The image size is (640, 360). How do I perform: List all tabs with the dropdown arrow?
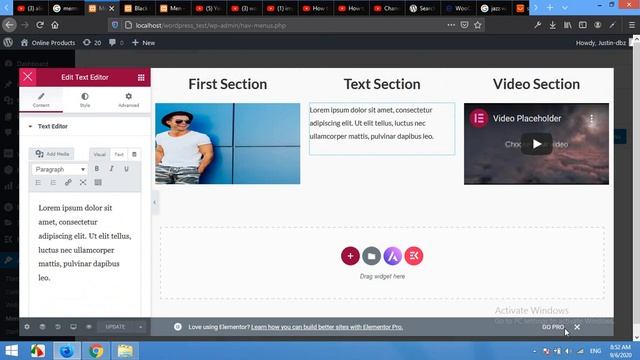[565, 8]
